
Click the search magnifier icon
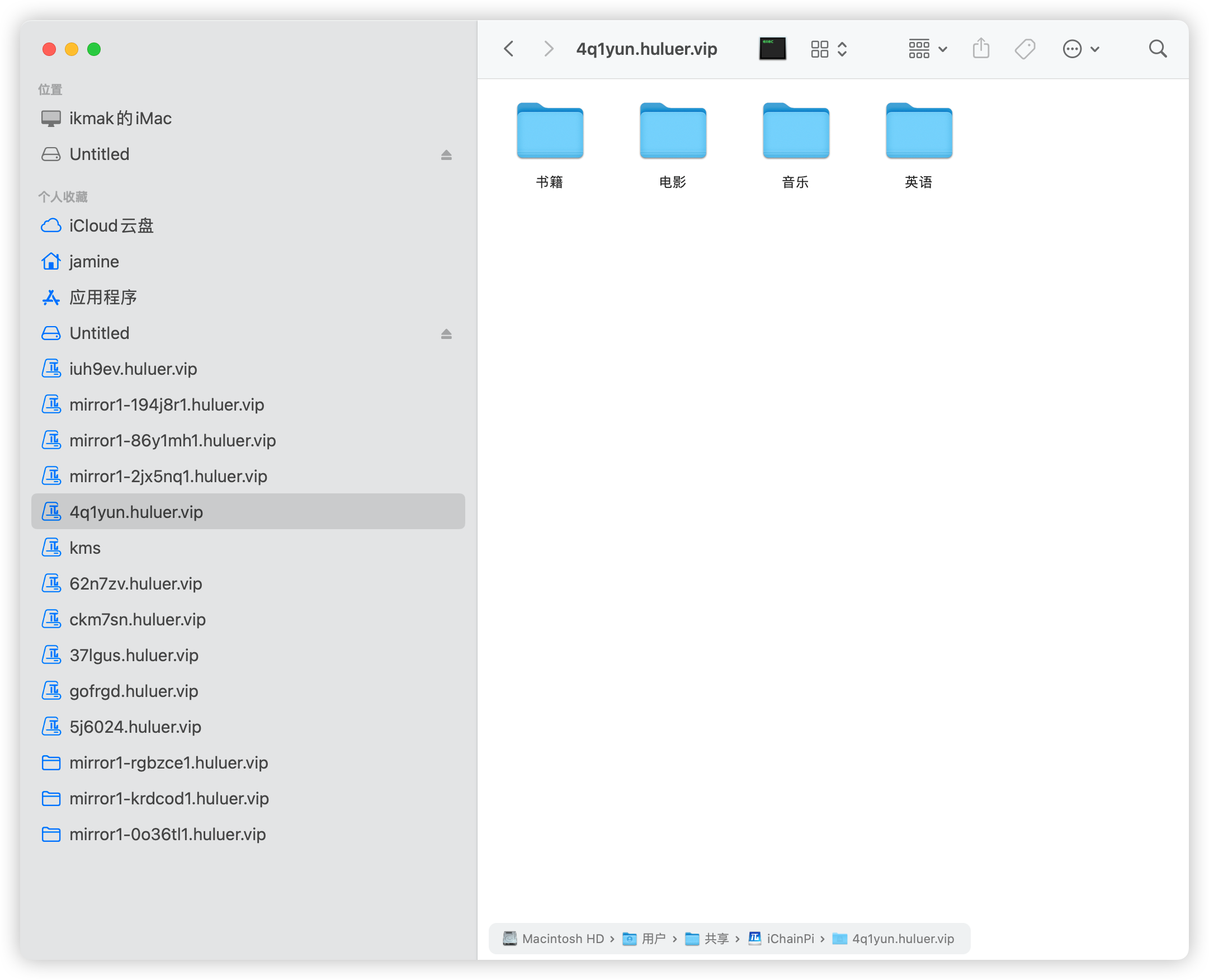1158,49
